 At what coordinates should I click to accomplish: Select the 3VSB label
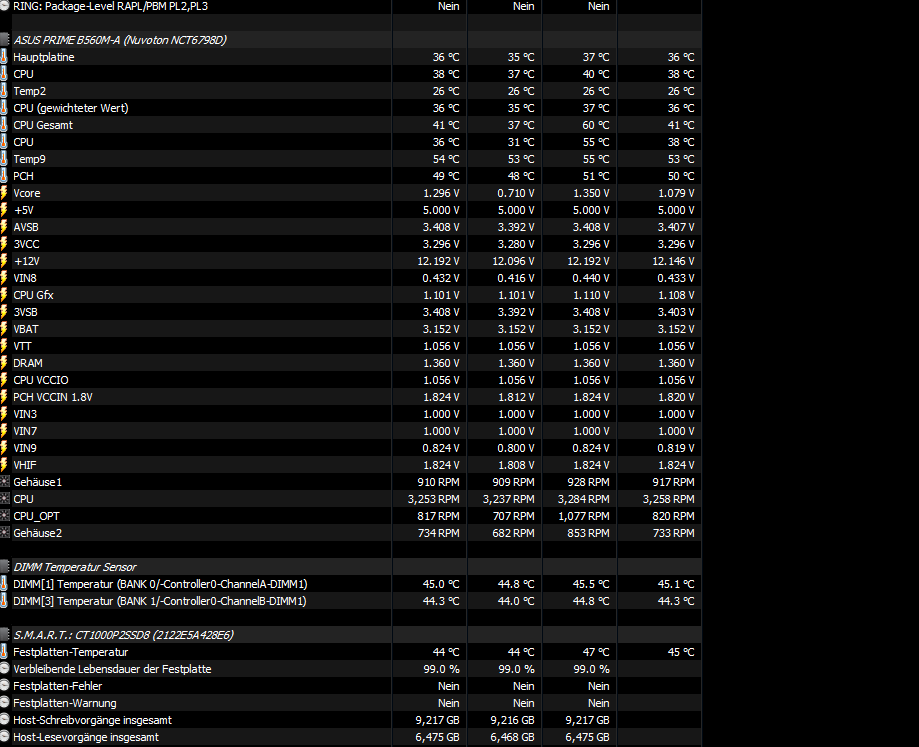click(x=26, y=312)
